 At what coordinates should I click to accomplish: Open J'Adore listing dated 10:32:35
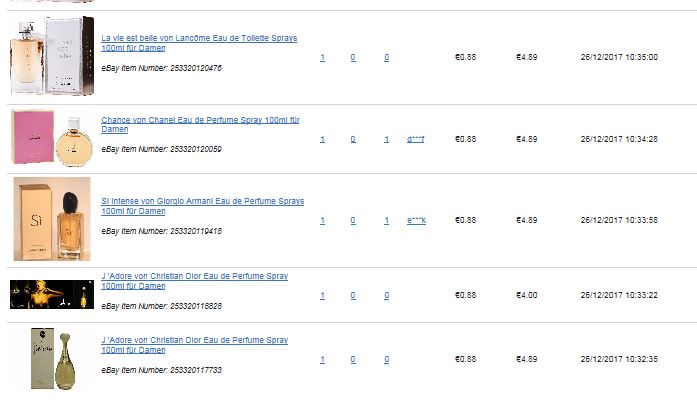(x=195, y=345)
